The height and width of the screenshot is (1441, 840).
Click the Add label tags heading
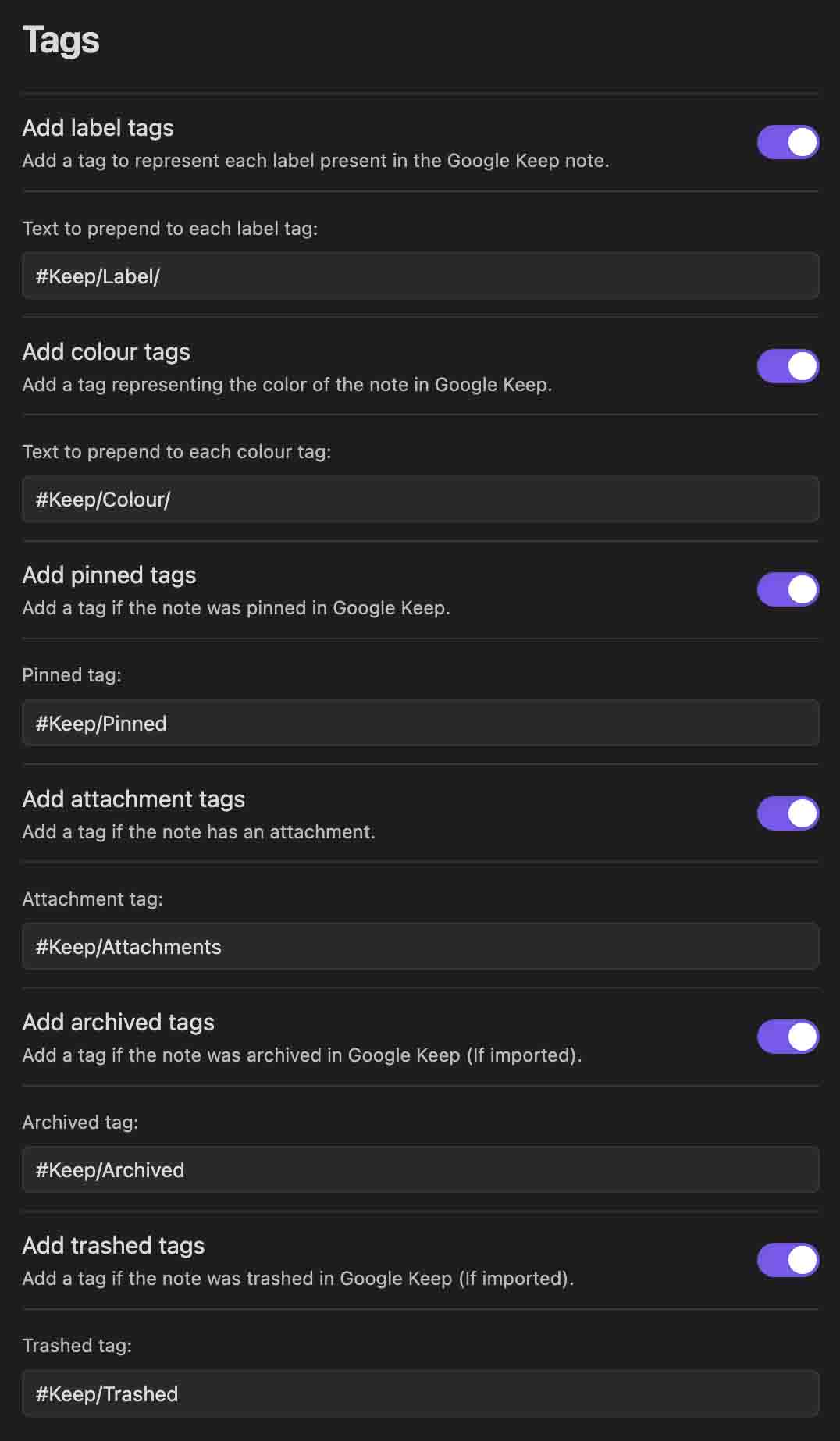[x=98, y=127]
